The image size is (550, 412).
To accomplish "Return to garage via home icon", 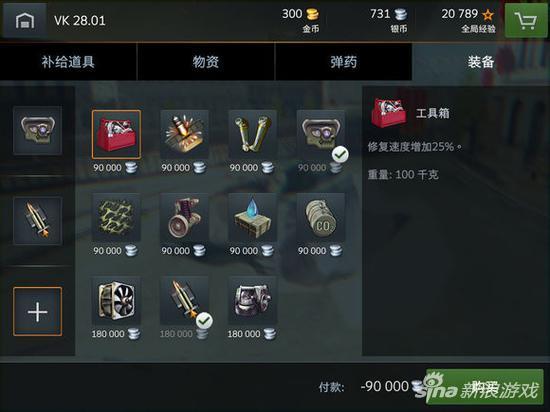I will [x=25, y=20].
